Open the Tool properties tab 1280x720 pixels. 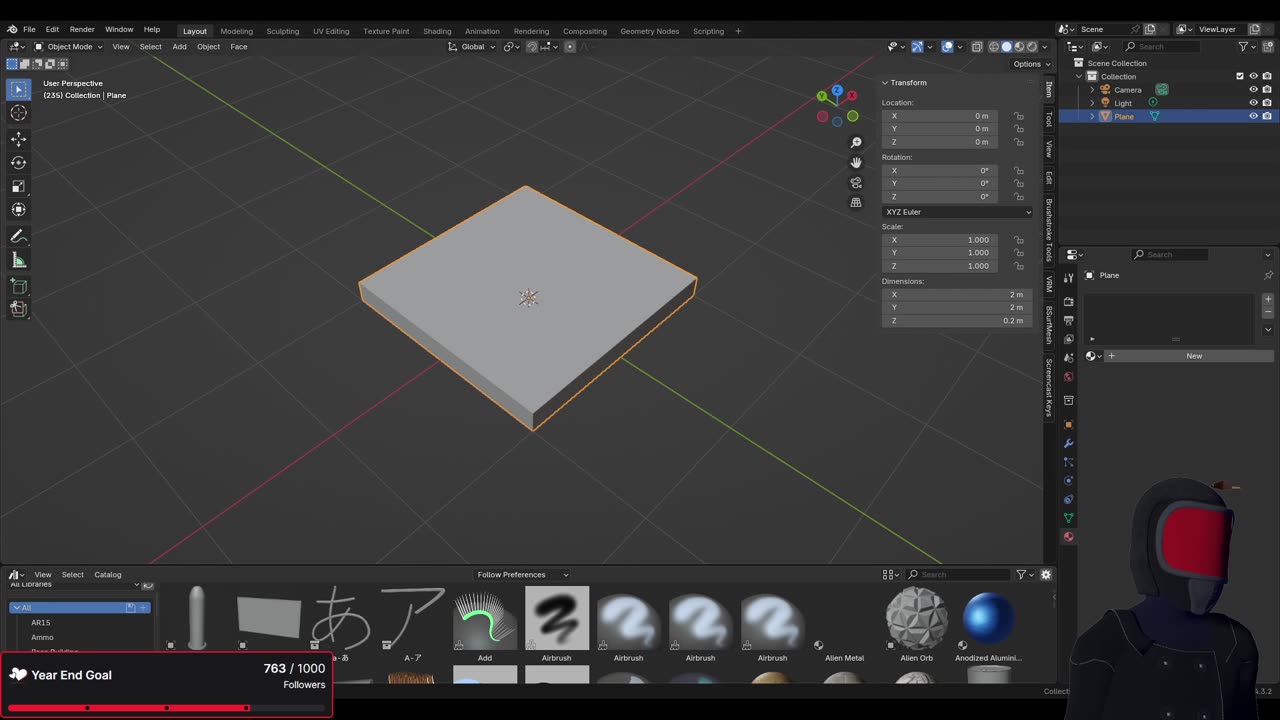[x=1068, y=277]
